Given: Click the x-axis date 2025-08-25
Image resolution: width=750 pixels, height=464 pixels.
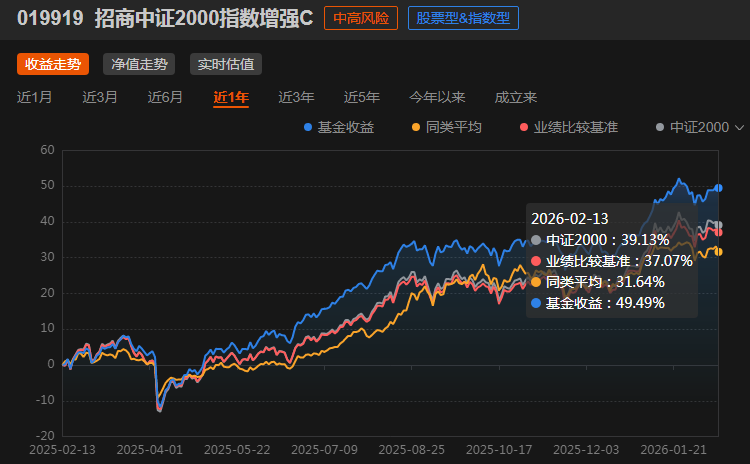Looking at the screenshot, I should click(412, 450).
